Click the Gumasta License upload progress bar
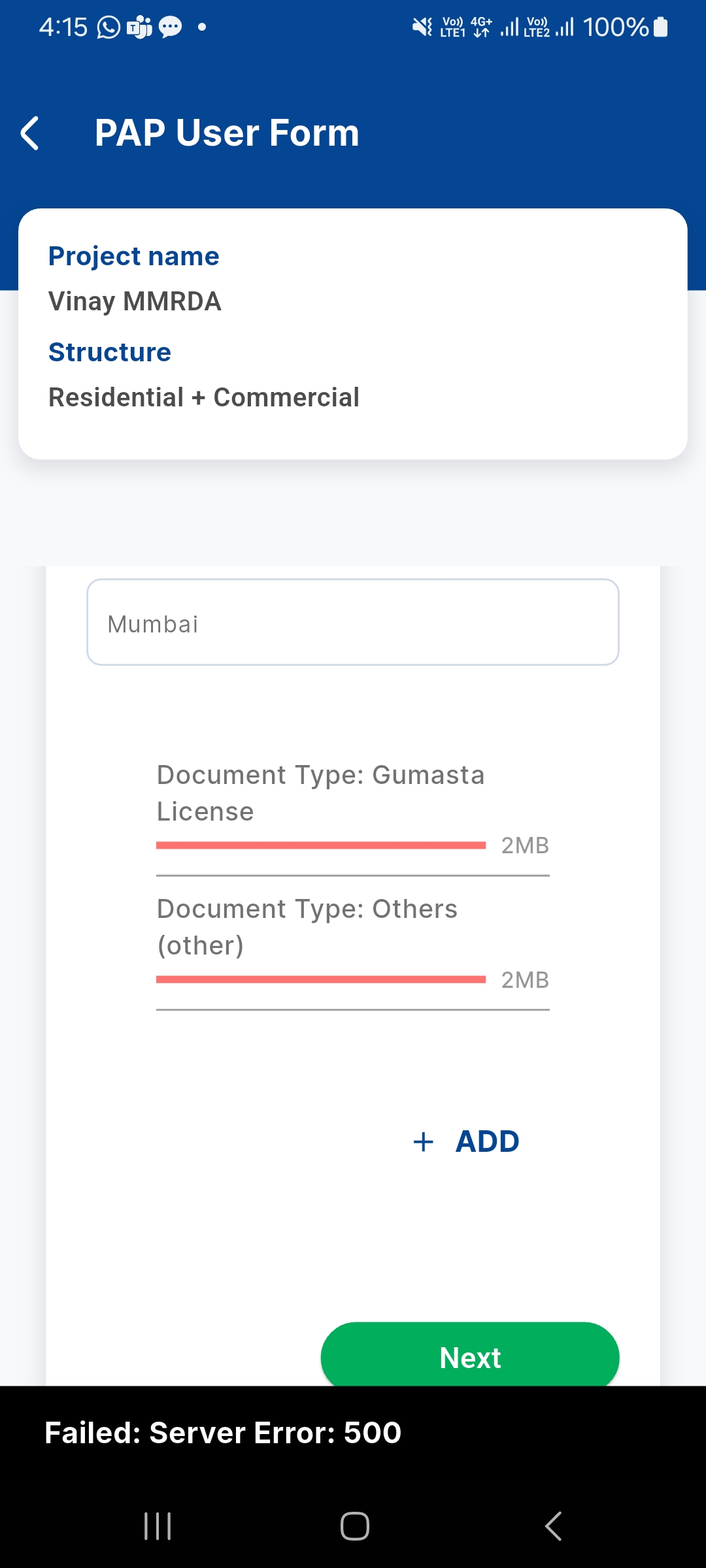The width and height of the screenshot is (706, 1568). click(x=321, y=845)
